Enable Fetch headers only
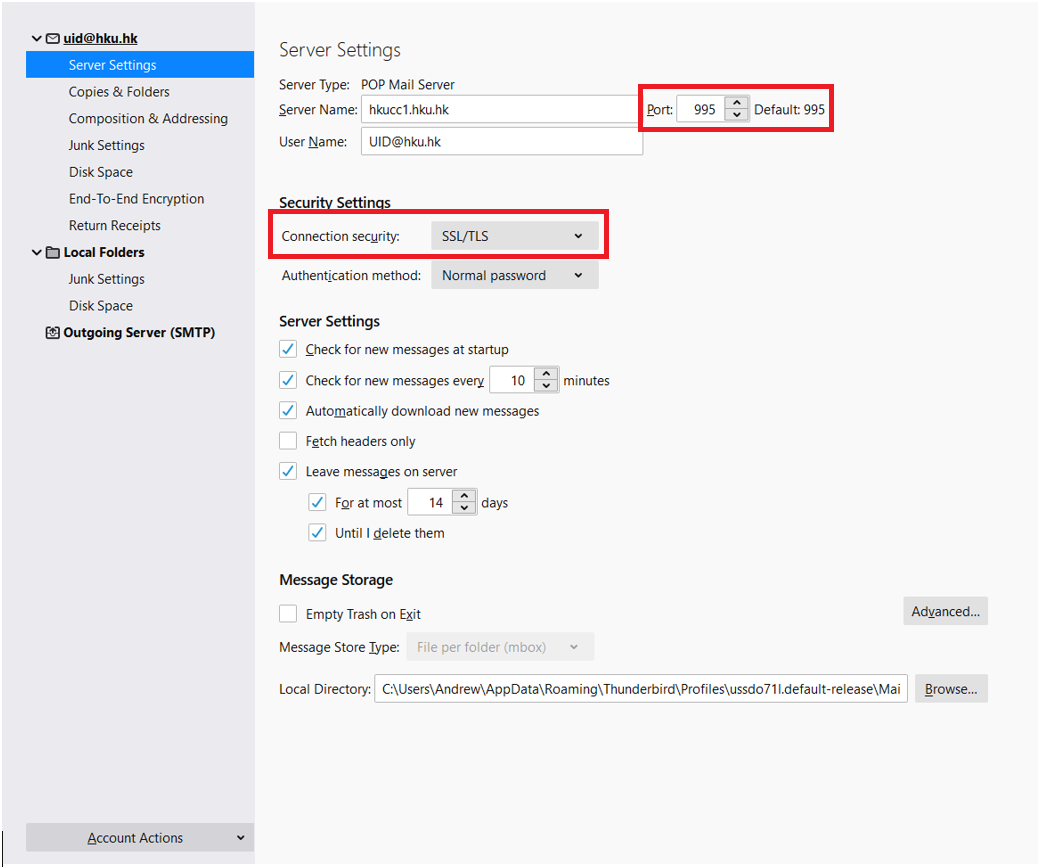 (x=288, y=440)
